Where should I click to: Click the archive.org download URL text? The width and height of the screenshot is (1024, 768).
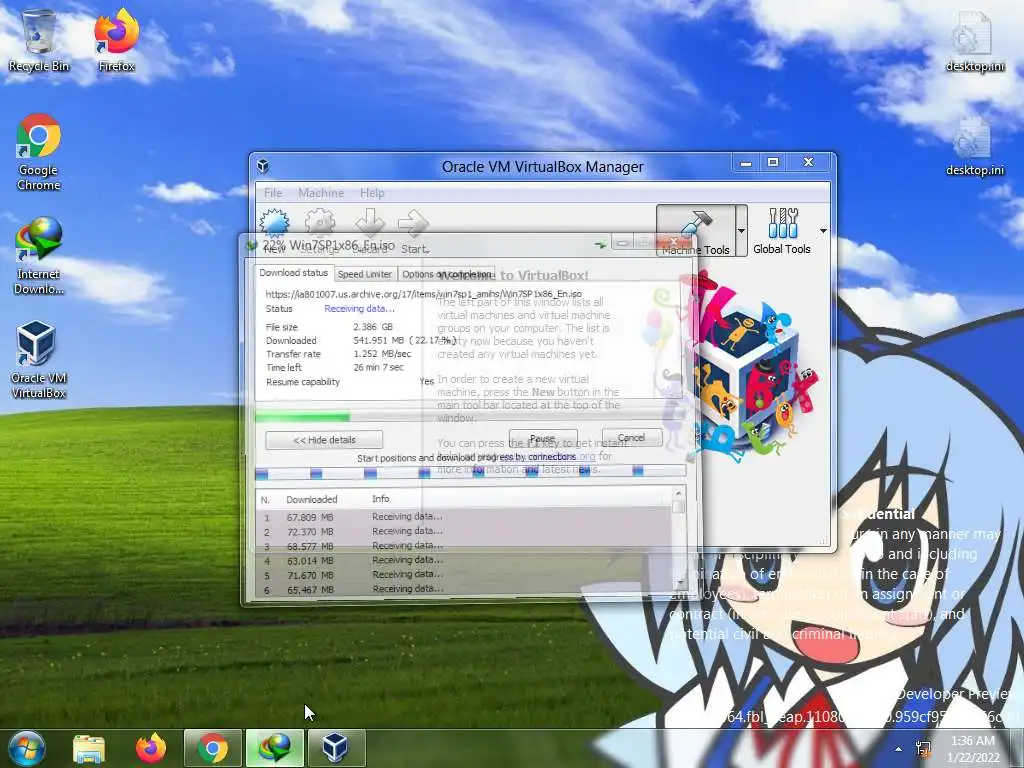pyautogui.click(x=424, y=294)
